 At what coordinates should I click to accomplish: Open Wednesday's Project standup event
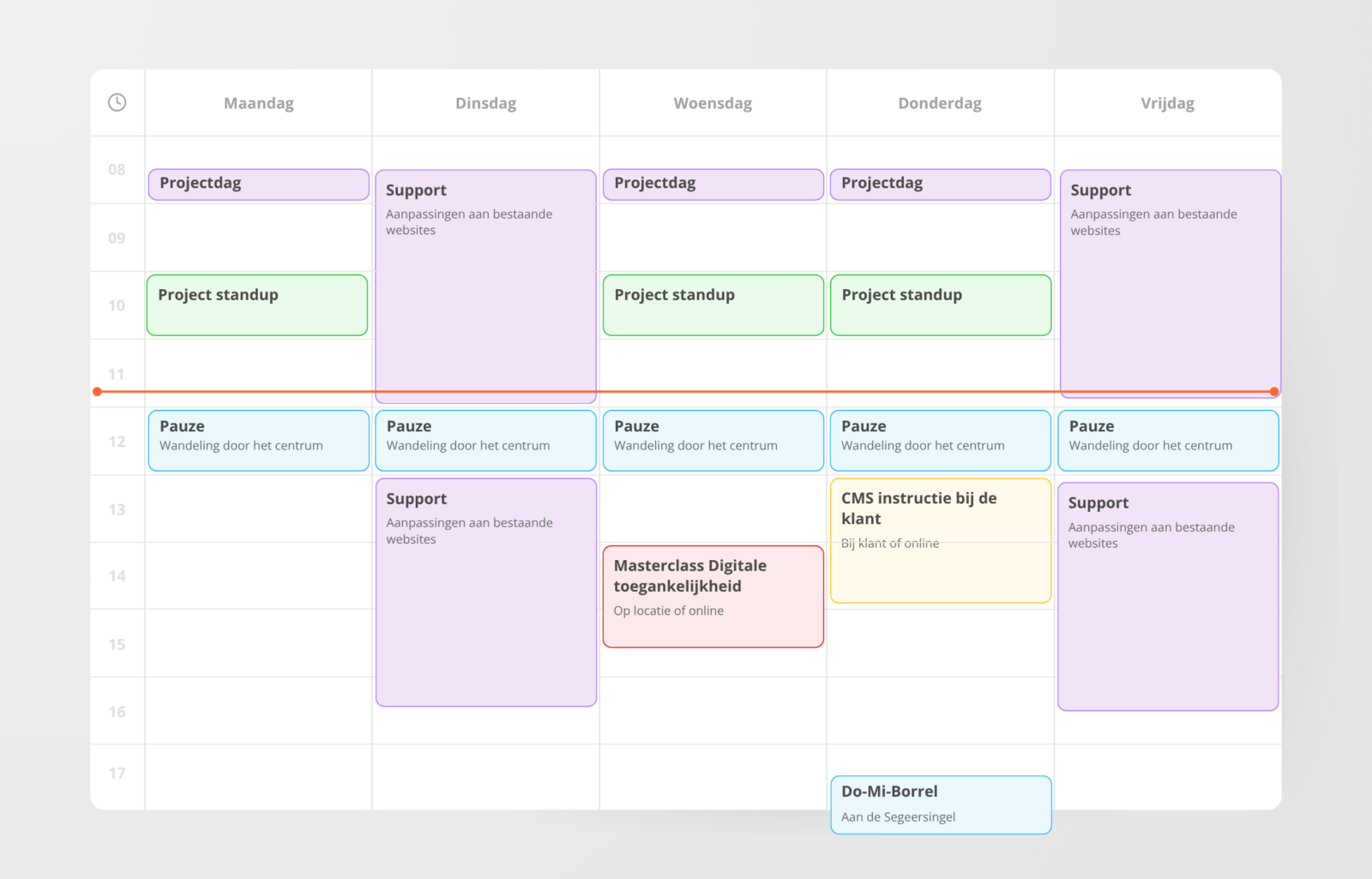coord(713,305)
